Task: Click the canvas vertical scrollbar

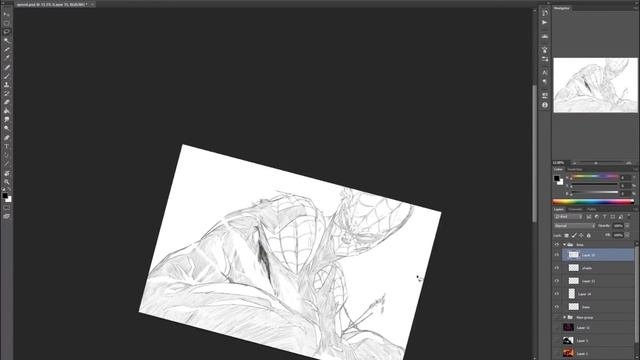Action: [534, 153]
